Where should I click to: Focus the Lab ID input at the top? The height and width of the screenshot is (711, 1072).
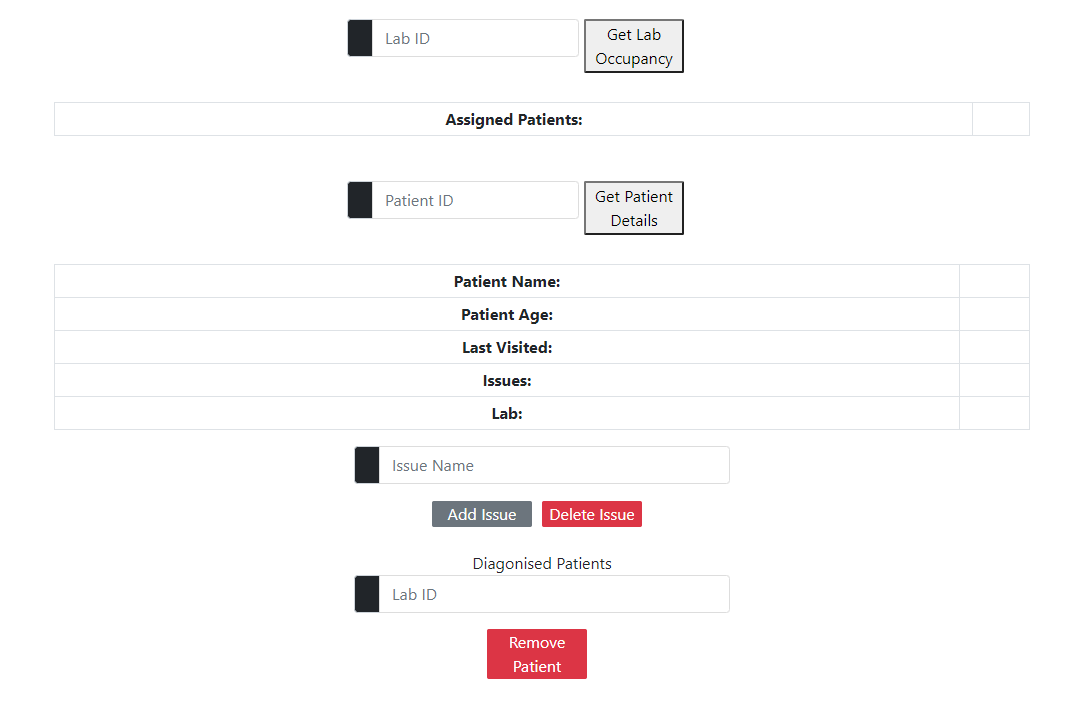point(470,37)
